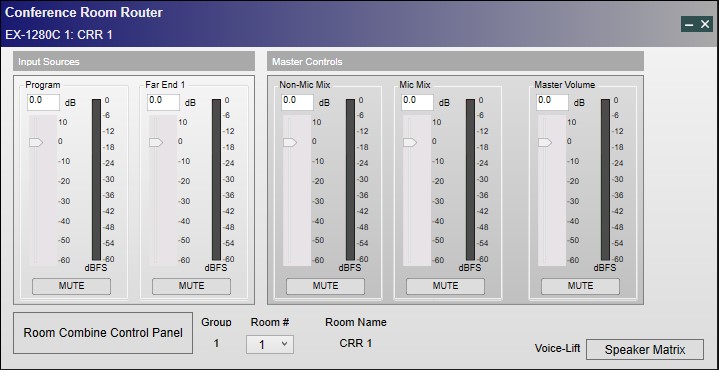Image resolution: width=719 pixels, height=370 pixels.
Task: Click the Program fader slider handle
Action: point(36,143)
